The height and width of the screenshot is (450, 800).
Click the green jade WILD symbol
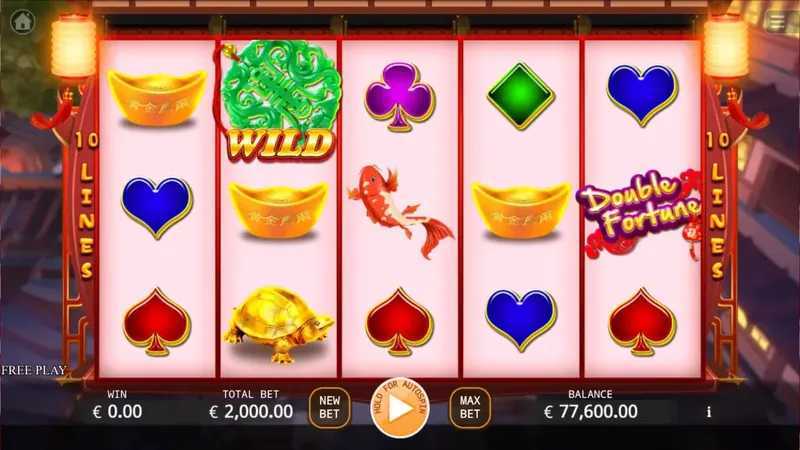pos(278,101)
